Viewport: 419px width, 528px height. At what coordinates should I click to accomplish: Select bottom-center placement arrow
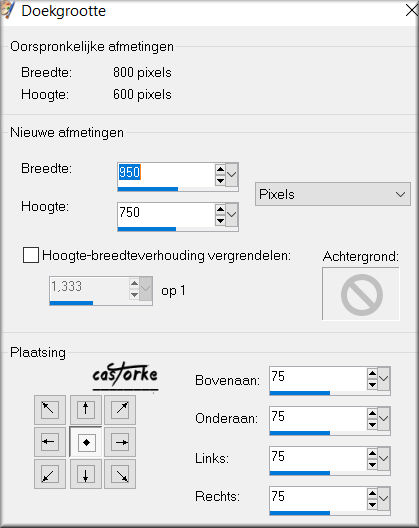click(86, 474)
